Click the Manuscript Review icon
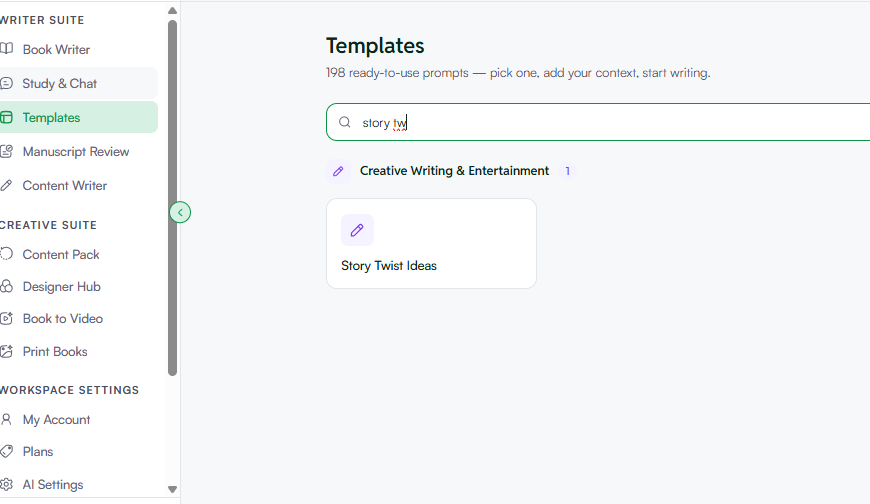Image resolution: width=870 pixels, height=504 pixels. pos(6,151)
